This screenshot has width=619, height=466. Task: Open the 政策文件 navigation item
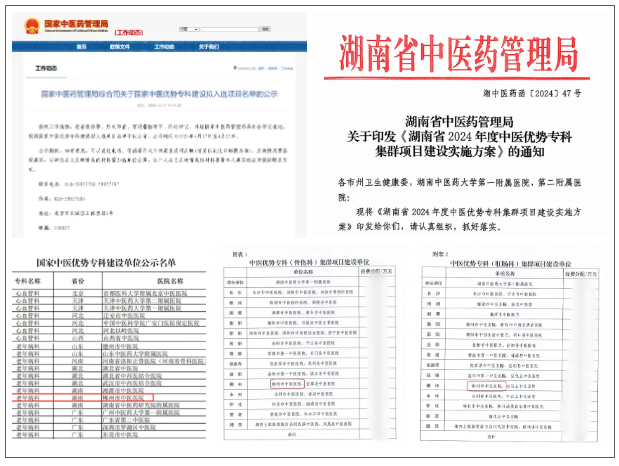pyautogui.click(x=120, y=47)
